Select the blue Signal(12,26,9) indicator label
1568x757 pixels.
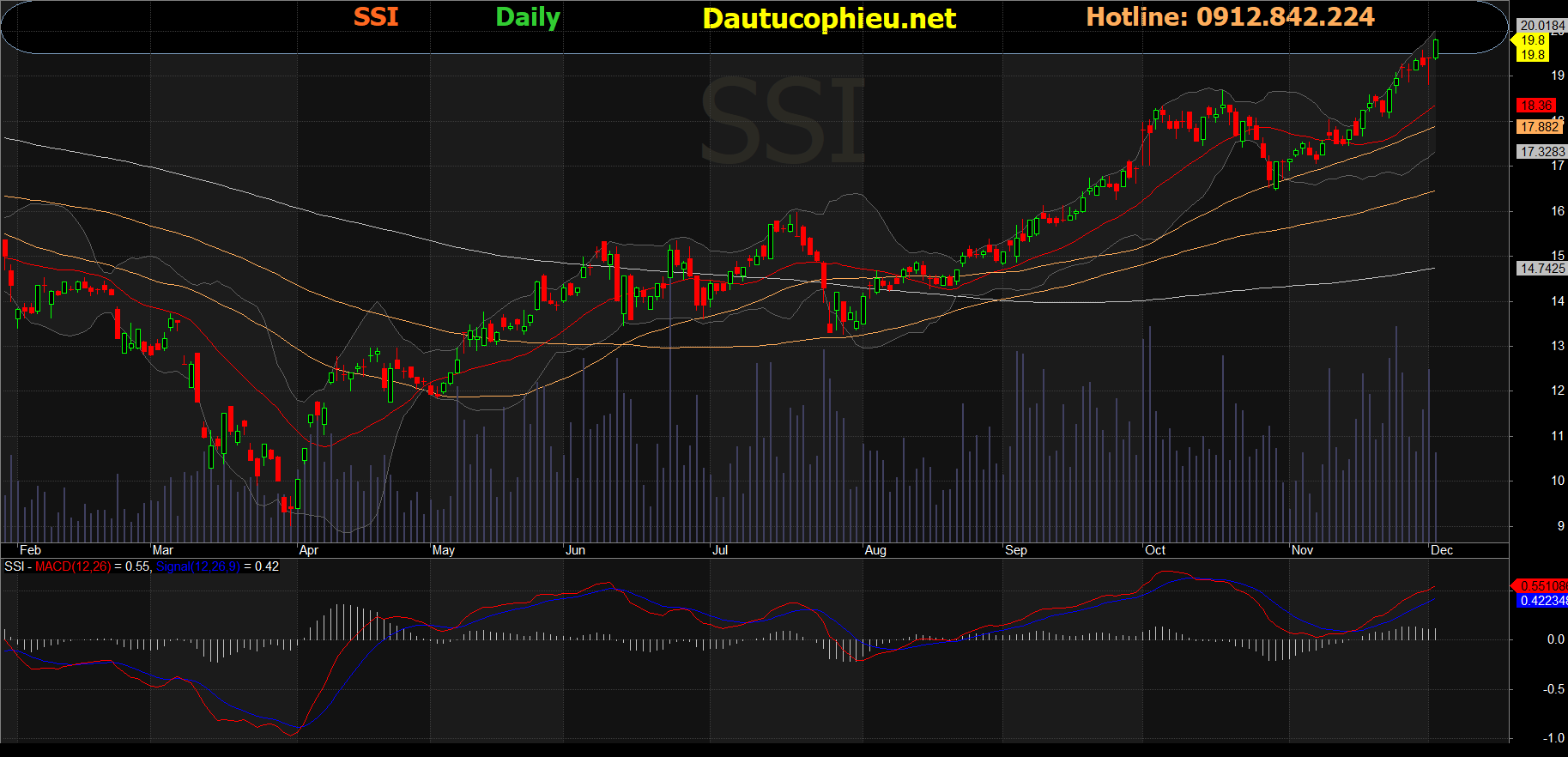[x=197, y=566]
